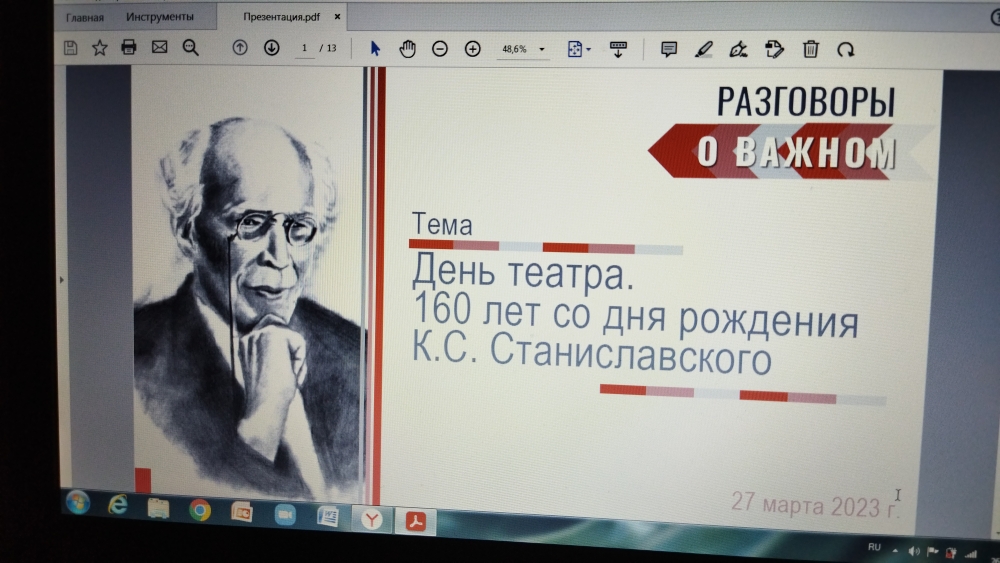This screenshot has height=563, width=1000.
Task: Click the date 27 марта 2023 г.
Action: (x=814, y=505)
